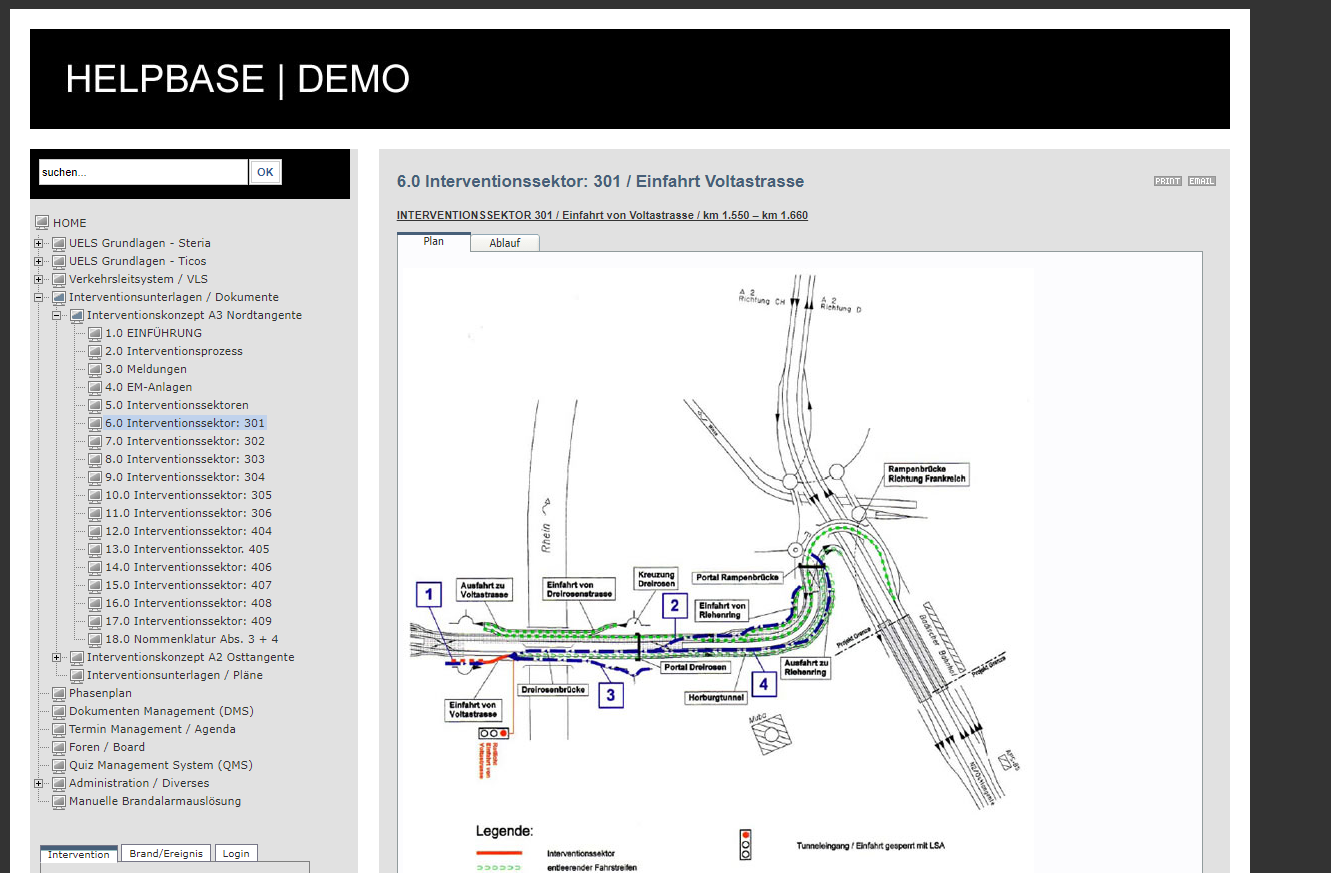The image size is (1331, 873).
Task: Expand Interventionskonzept A2 Osttangente node
Action: click(57, 657)
